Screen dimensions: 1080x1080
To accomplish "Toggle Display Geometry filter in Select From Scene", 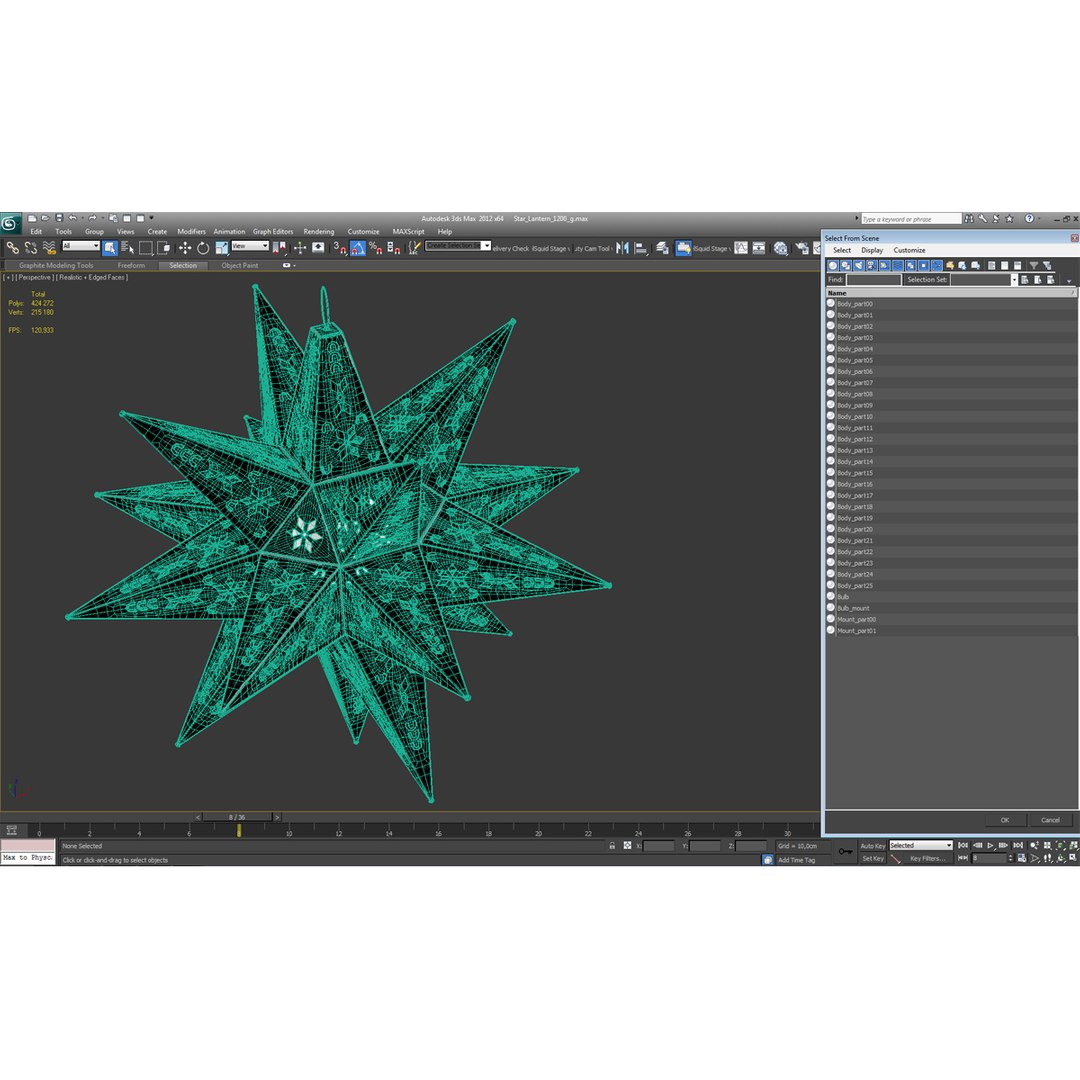I will pyautogui.click(x=833, y=265).
